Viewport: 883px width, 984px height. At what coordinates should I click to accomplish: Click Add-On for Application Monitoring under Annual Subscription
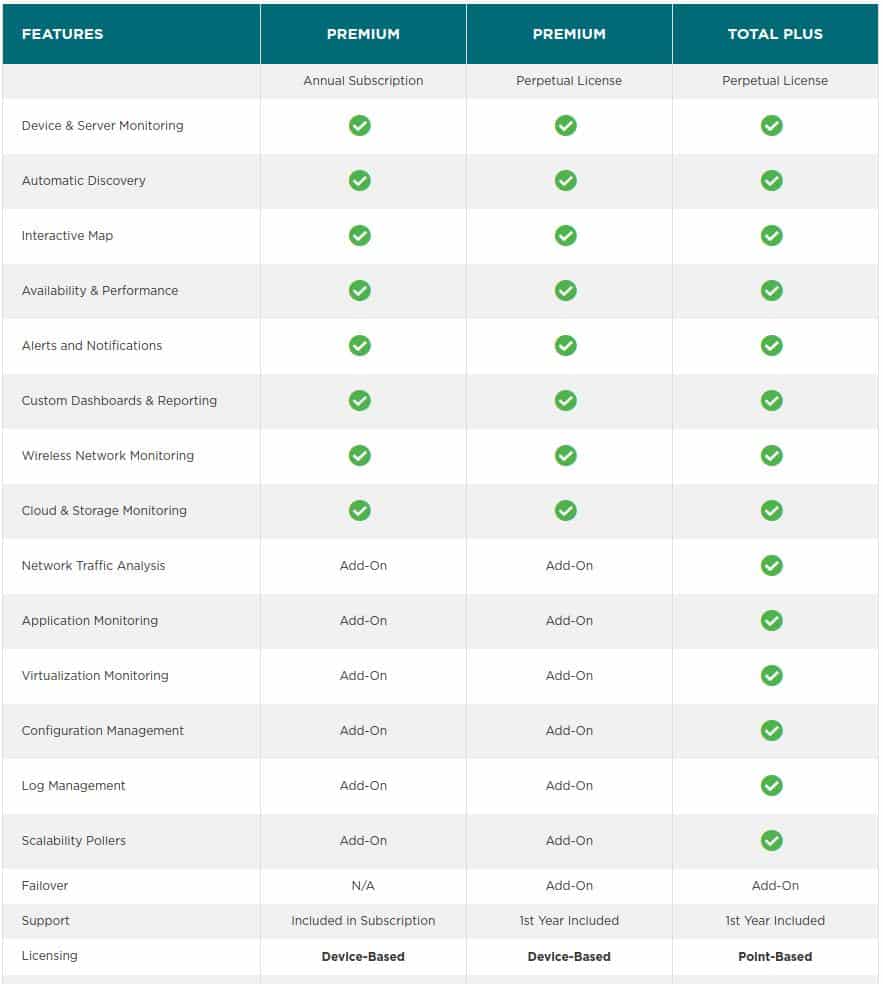(363, 621)
